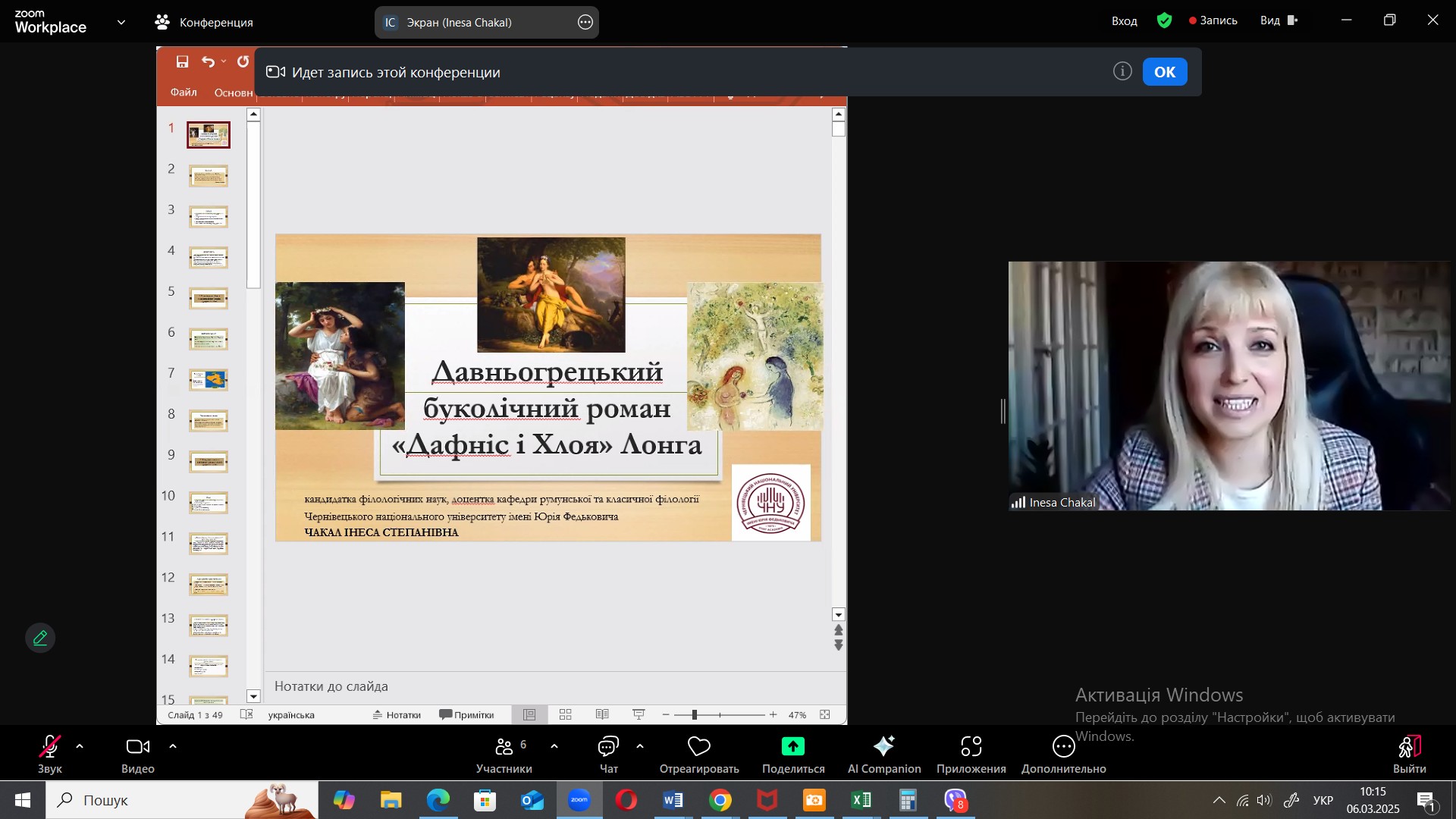The image size is (1456, 819).
Task: Click the zoom slider handle
Action: 695,715
